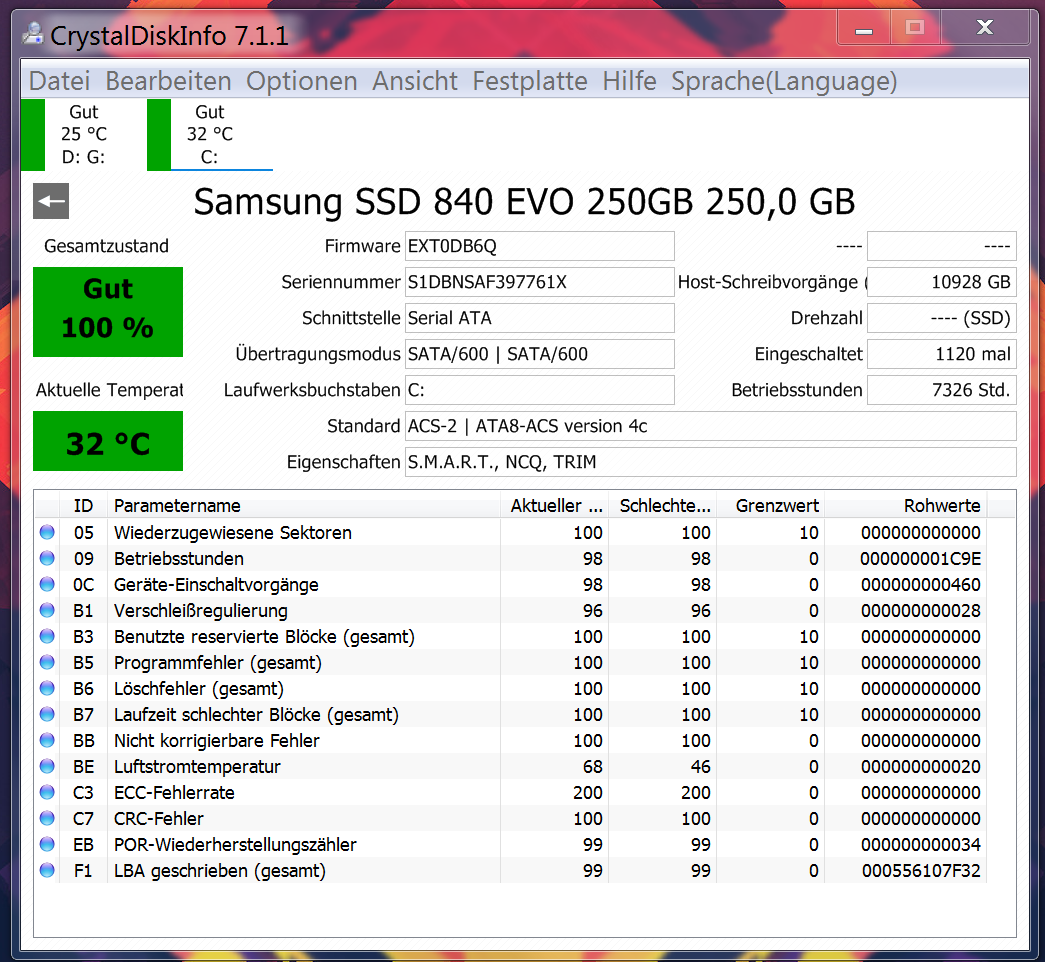Click the POR-Wiederherstellungszähler parameter name

coord(235,845)
